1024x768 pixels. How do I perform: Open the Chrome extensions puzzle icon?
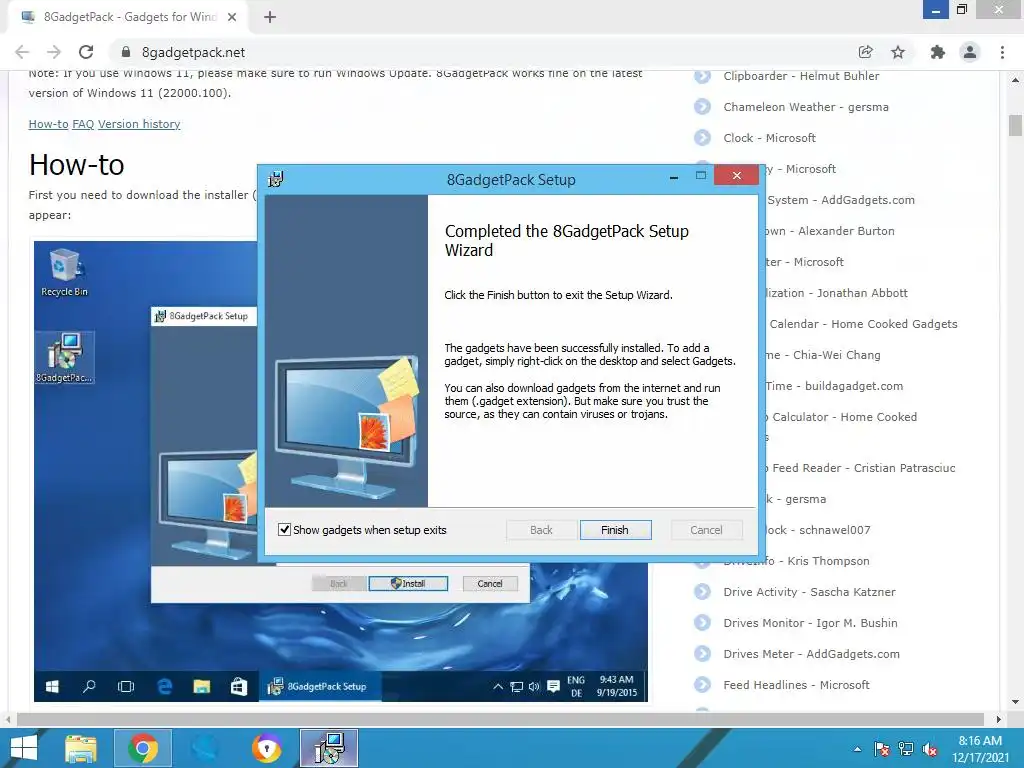pos(937,52)
